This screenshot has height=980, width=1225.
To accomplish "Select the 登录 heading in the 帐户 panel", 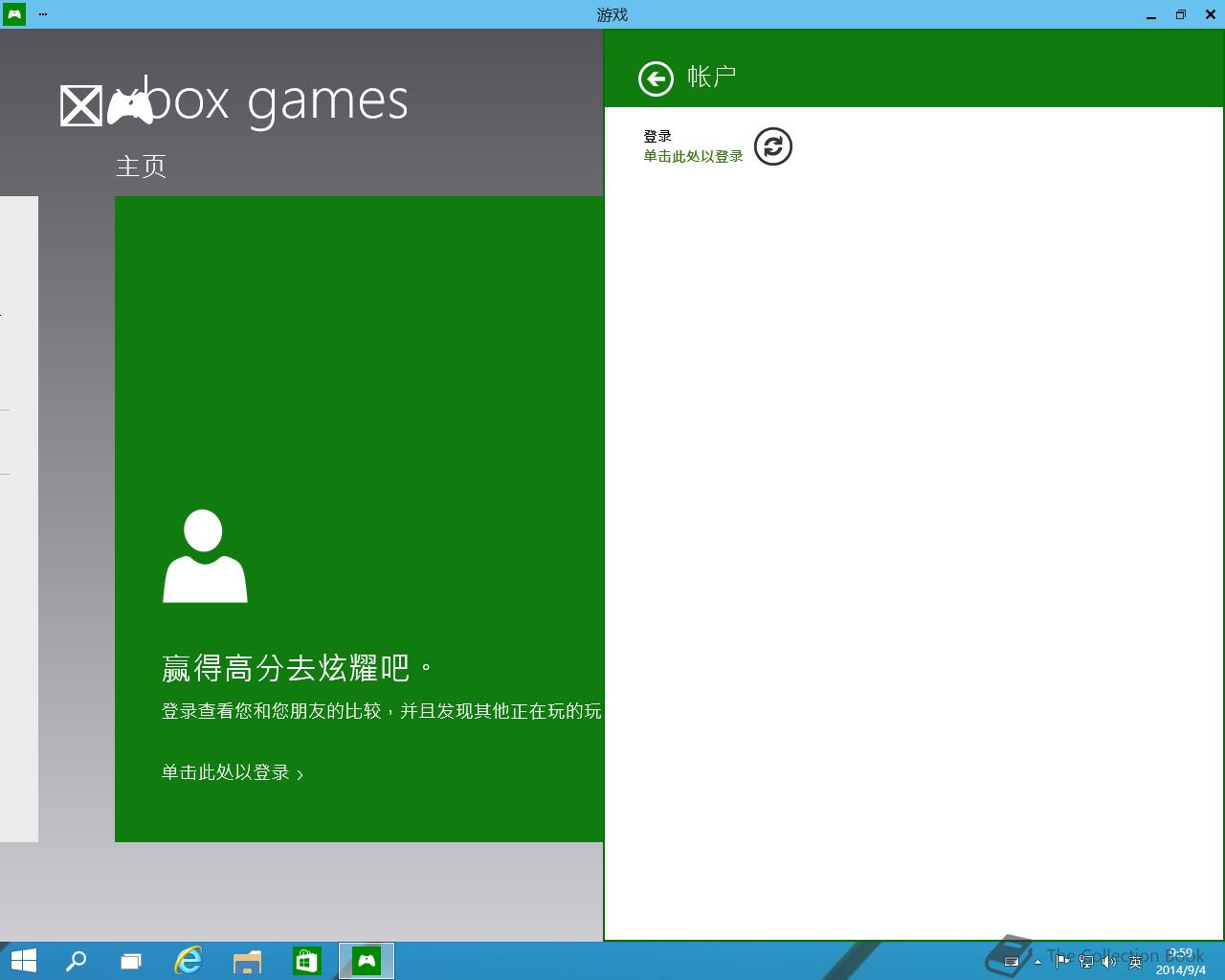I will (657, 136).
